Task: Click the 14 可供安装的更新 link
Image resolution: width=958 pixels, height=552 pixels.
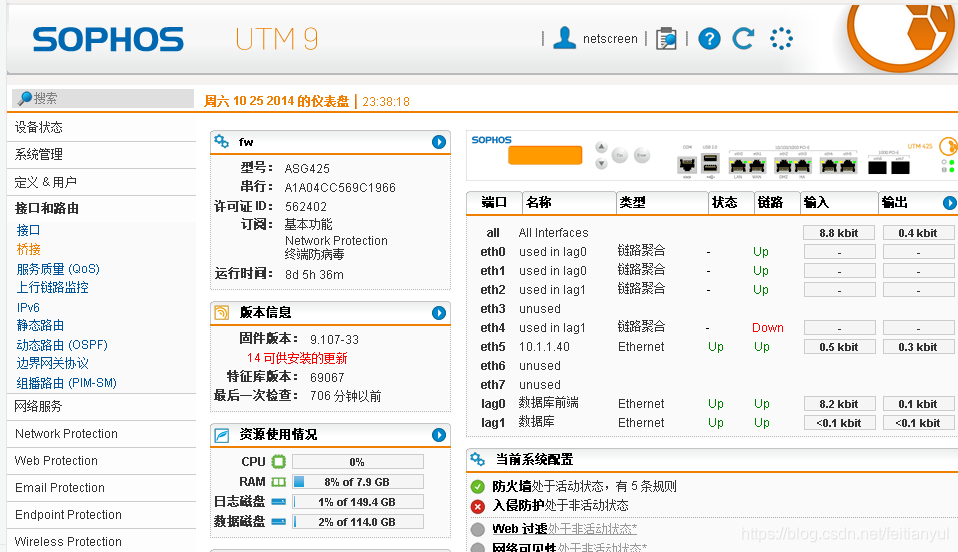Action: [x=297, y=358]
